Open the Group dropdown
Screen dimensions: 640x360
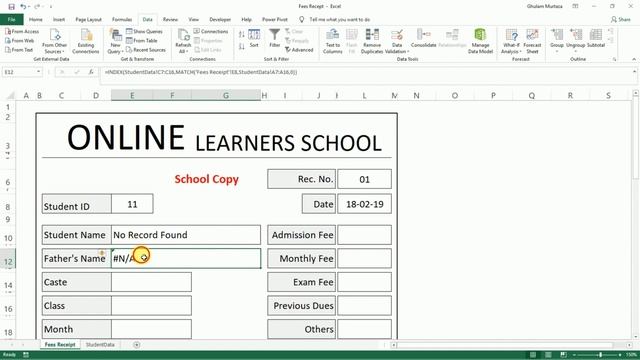tap(557, 41)
